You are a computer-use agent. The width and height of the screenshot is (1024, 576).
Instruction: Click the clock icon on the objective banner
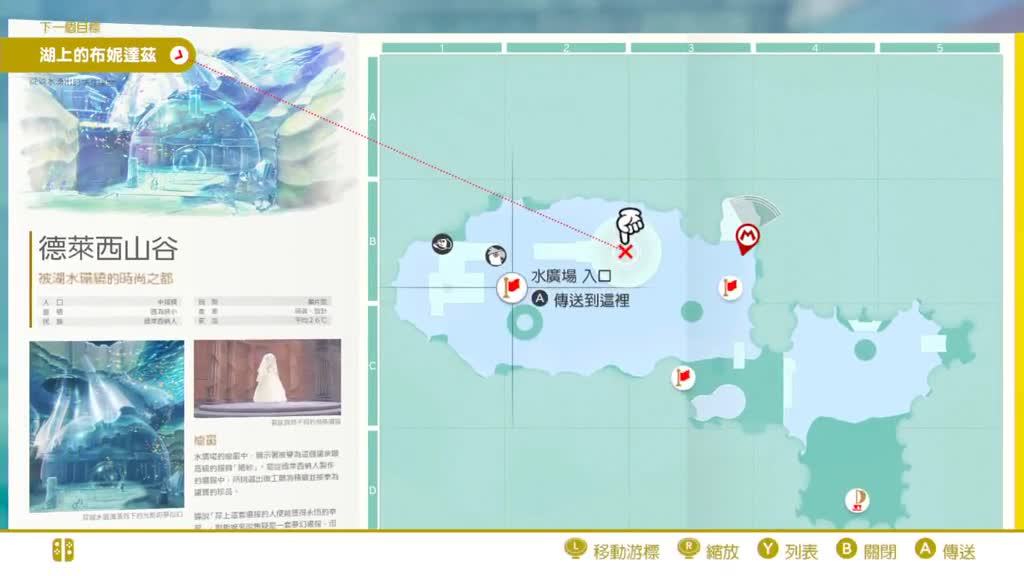click(179, 55)
